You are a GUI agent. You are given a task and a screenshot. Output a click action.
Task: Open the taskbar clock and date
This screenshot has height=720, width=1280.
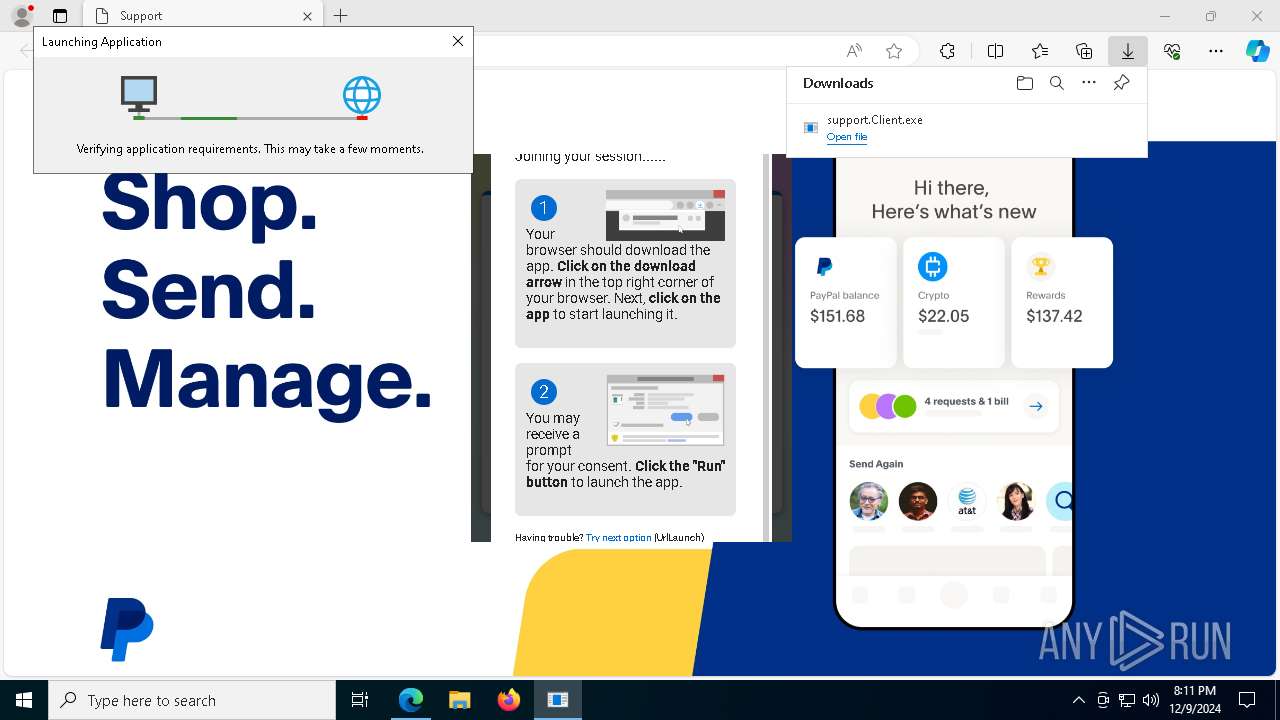(1194, 700)
